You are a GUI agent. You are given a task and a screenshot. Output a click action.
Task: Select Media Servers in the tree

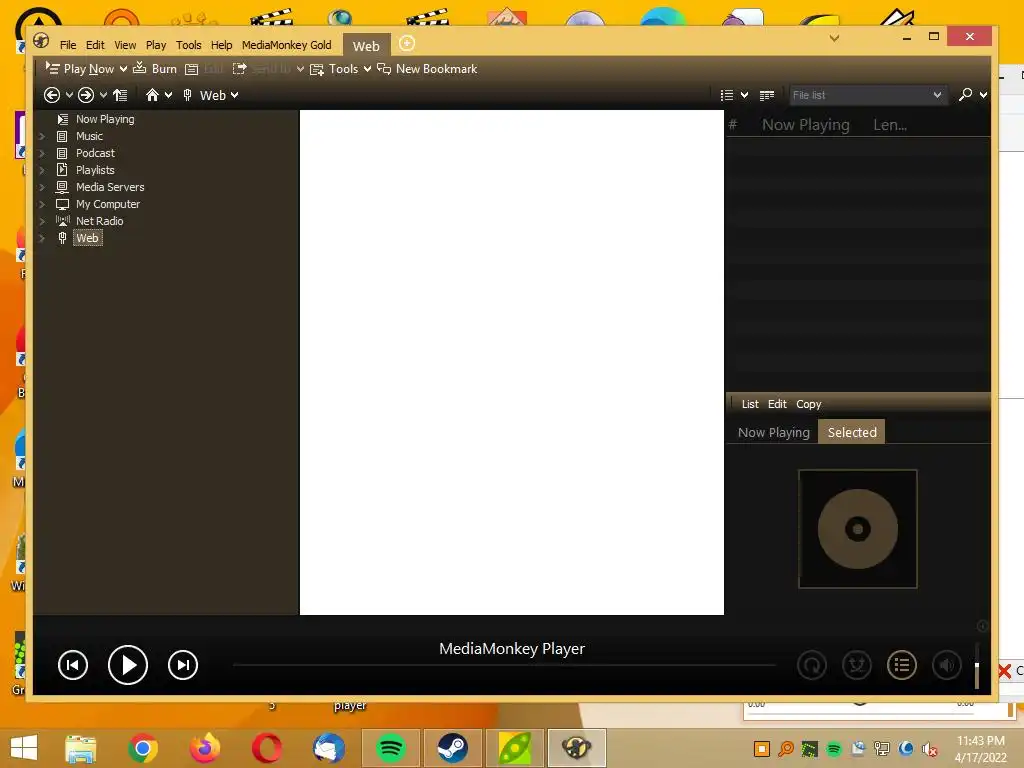[x=110, y=187]
